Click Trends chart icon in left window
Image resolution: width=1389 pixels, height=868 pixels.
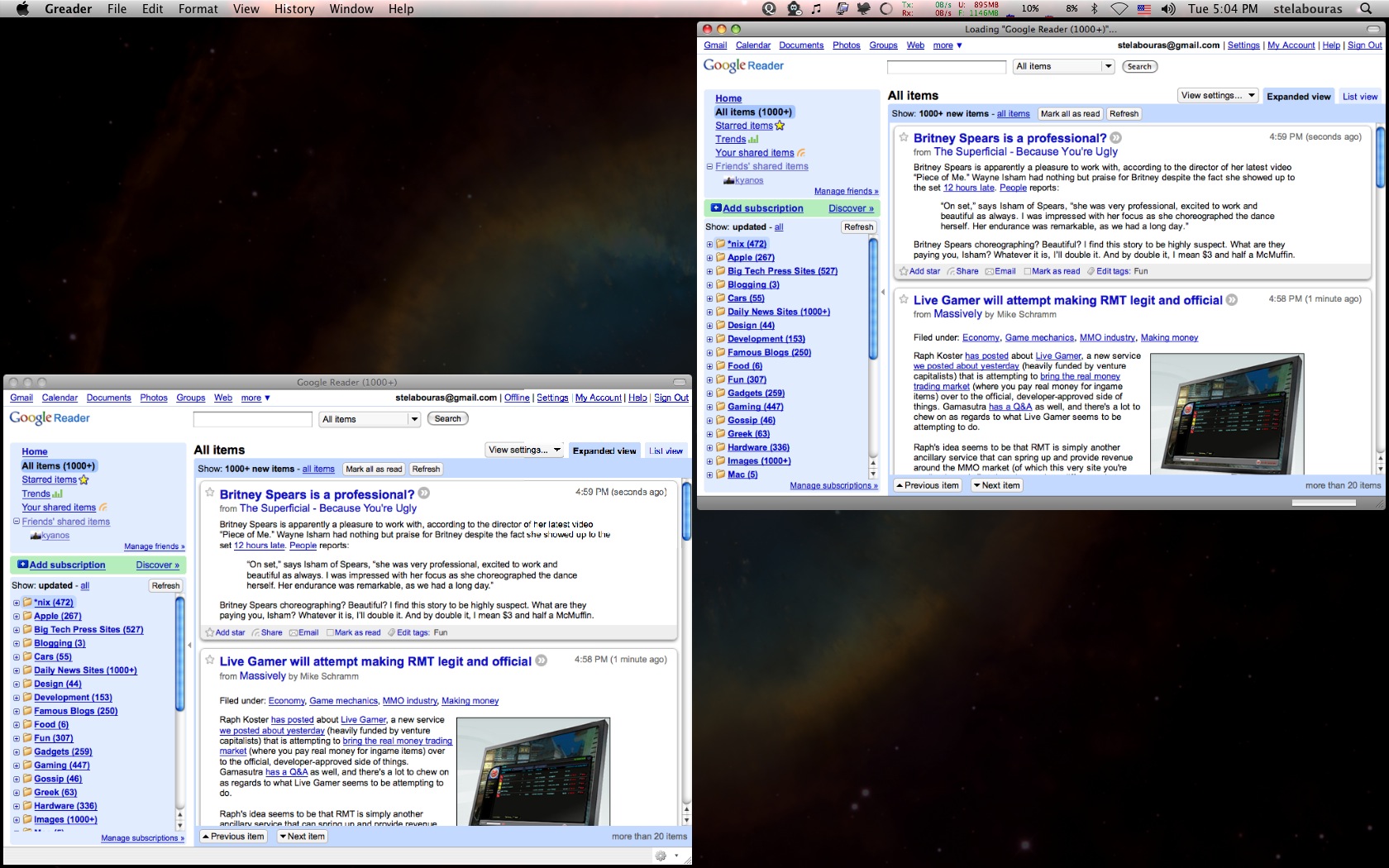click(57, 494)
